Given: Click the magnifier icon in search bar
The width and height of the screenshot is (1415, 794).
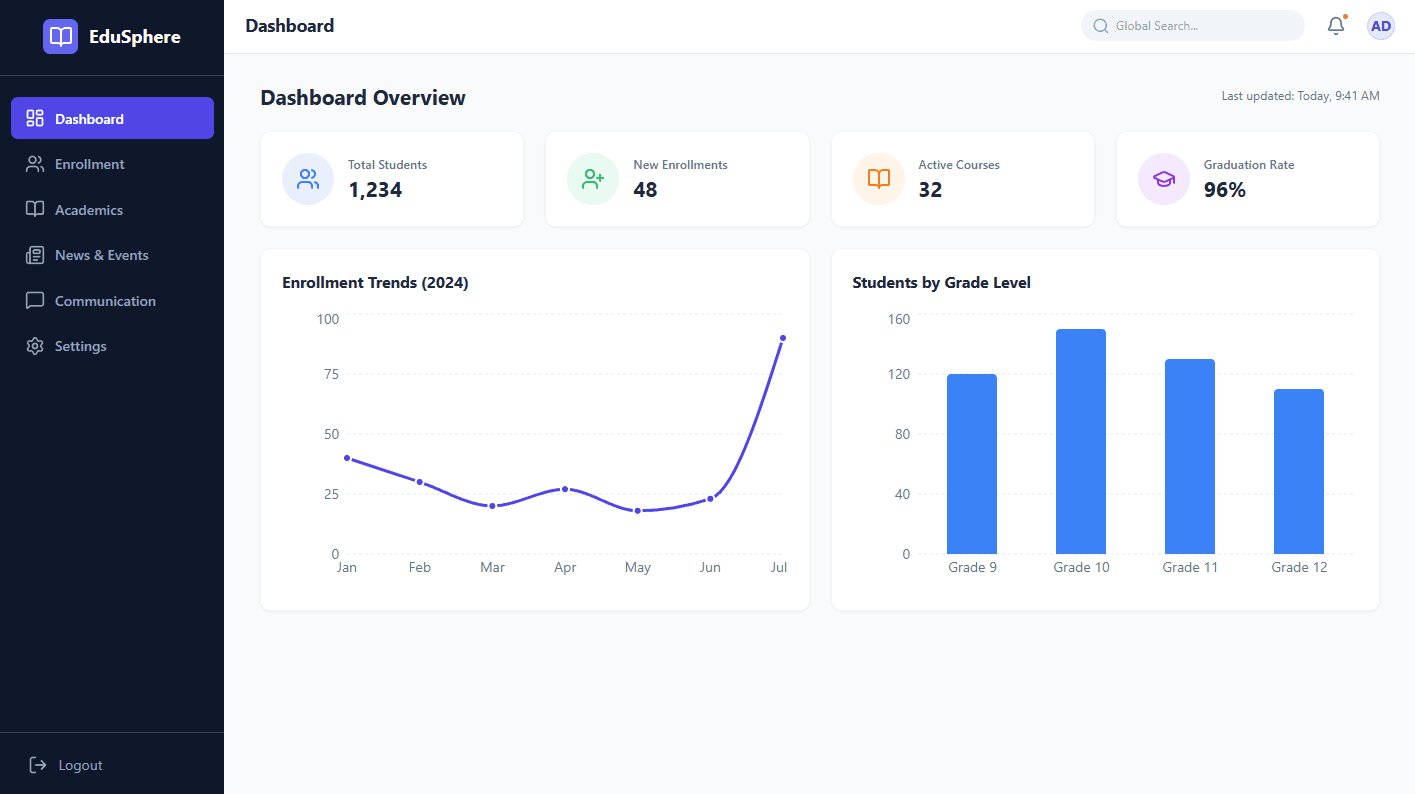Looking at the screenshot, I should point(1101,26).
